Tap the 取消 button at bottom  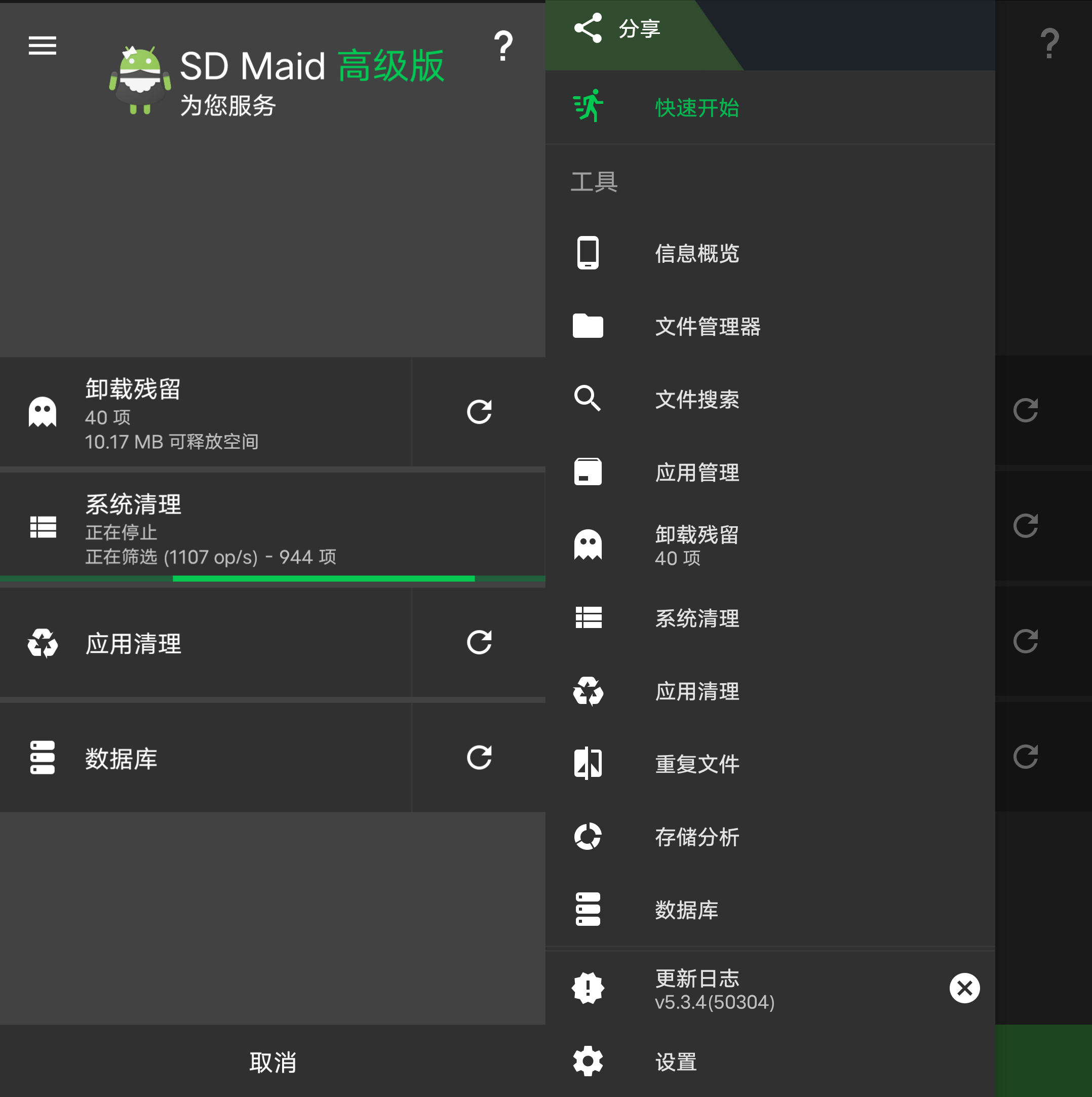[272, 1062]
